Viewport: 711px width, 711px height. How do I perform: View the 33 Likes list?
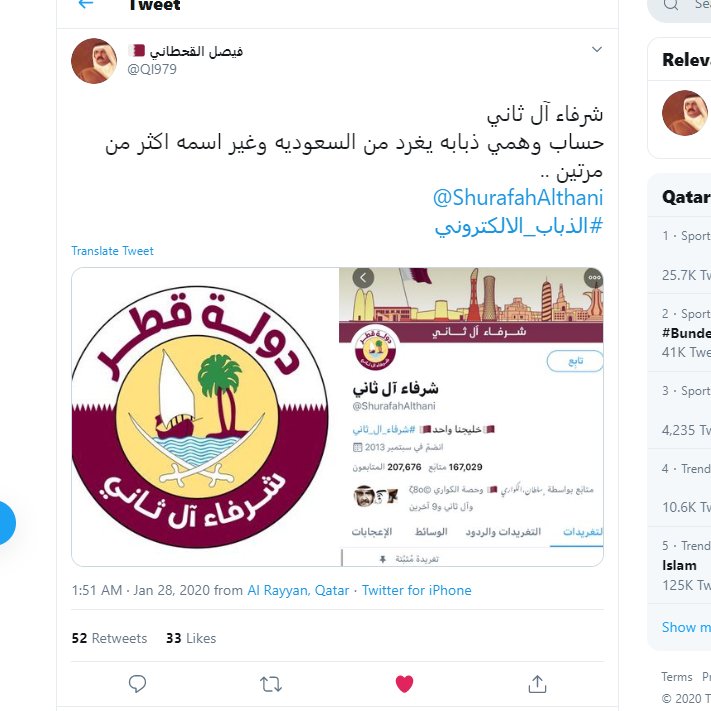191,638
